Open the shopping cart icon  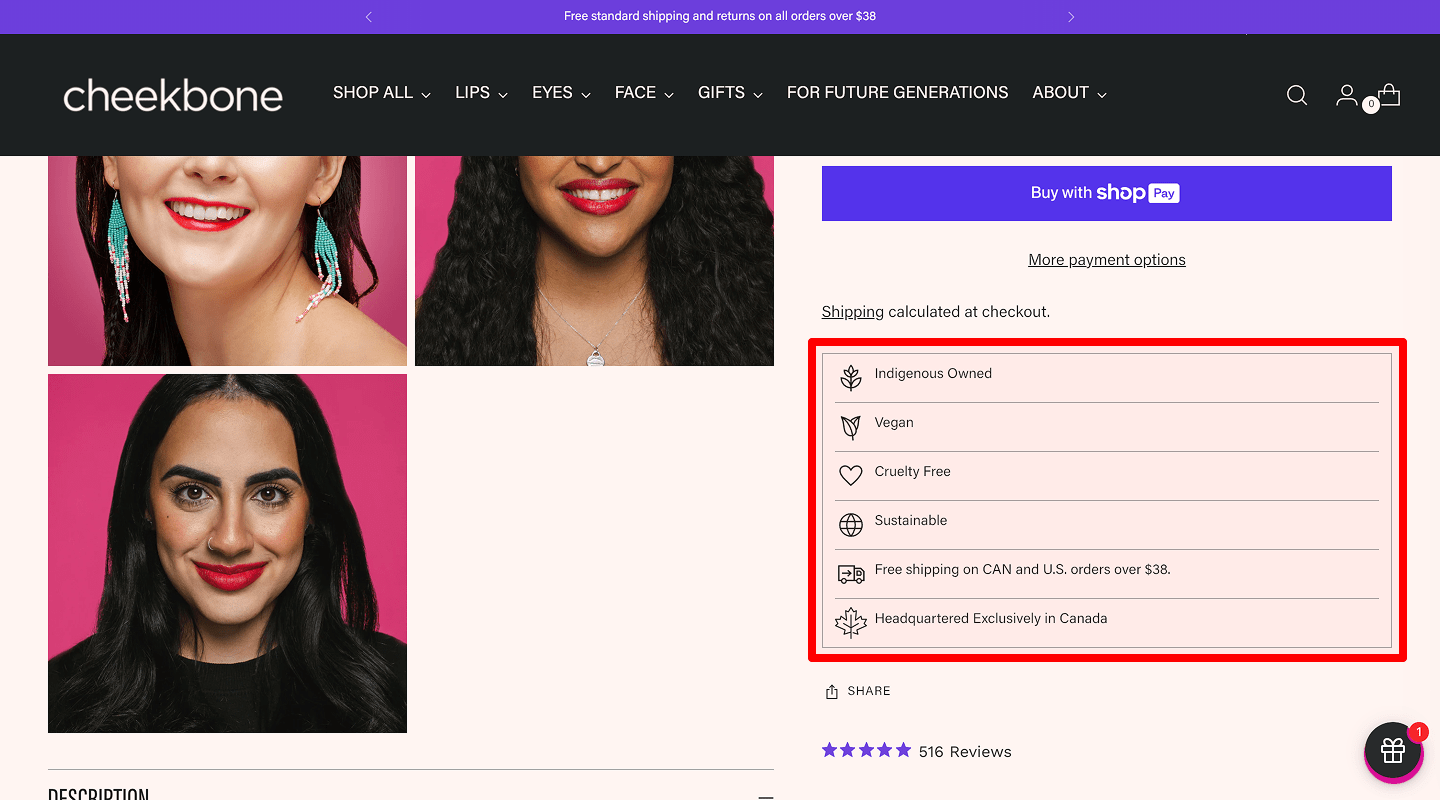click(x=1389, y=93)
